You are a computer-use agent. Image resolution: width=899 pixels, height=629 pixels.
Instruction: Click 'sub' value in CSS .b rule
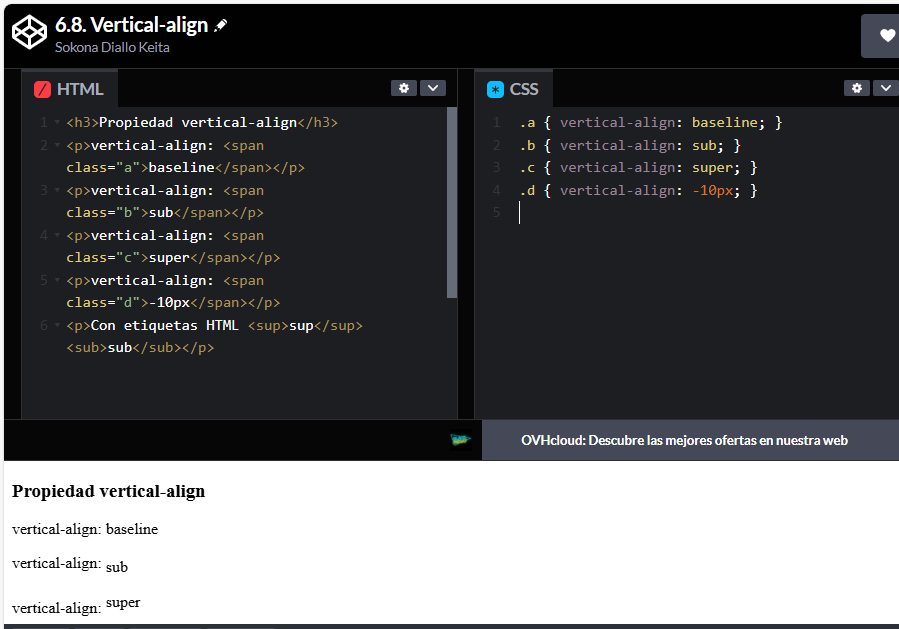click(704, 145)
